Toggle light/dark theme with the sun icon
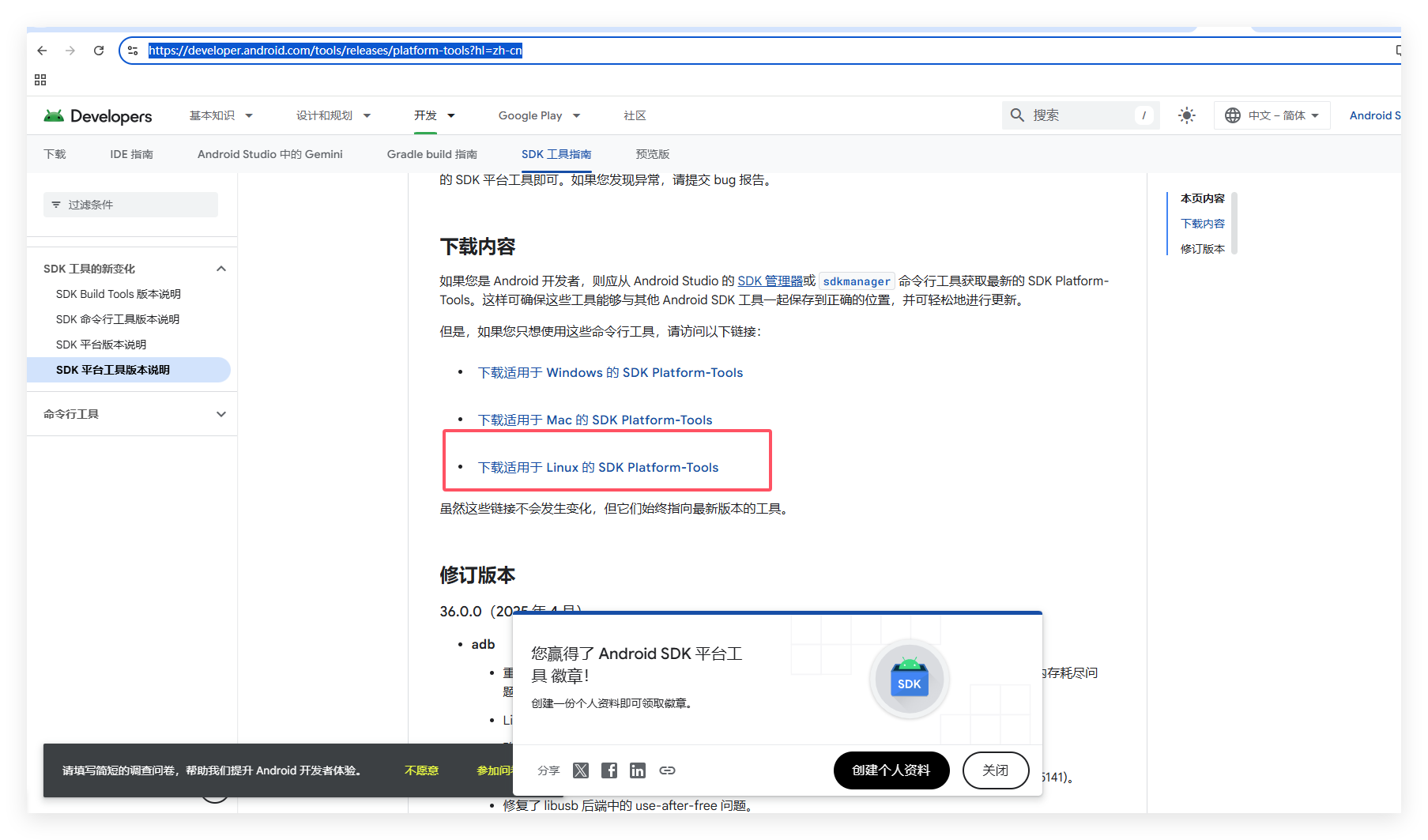Viewport: 1428px width, 840px height. [x=1186, y=115]
